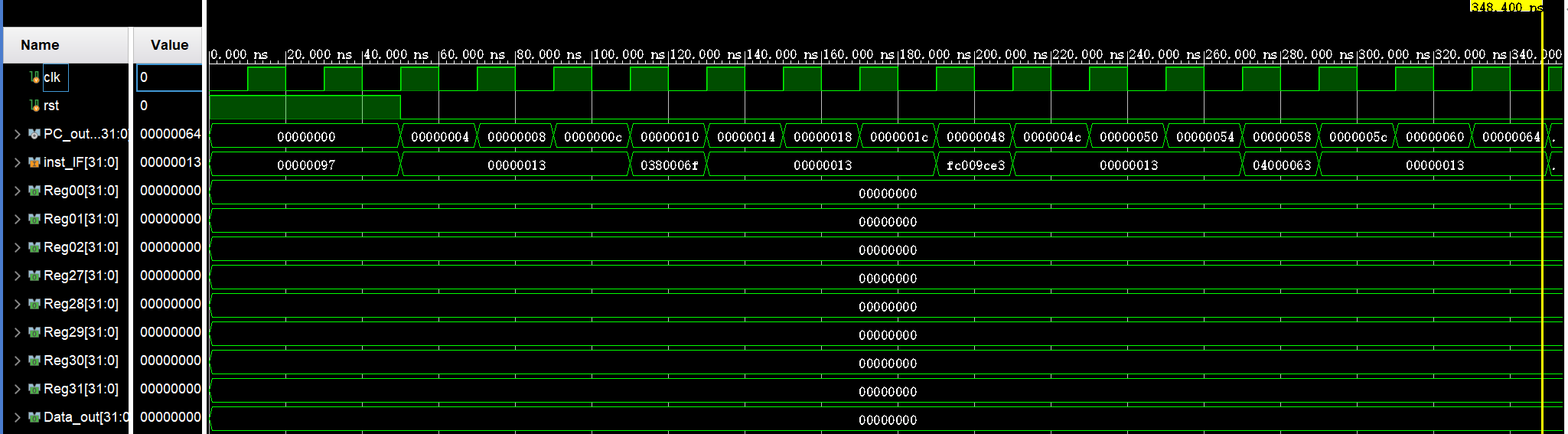1568x434 pixels.
Task: Click the Name column header
Action: [40, 45]
